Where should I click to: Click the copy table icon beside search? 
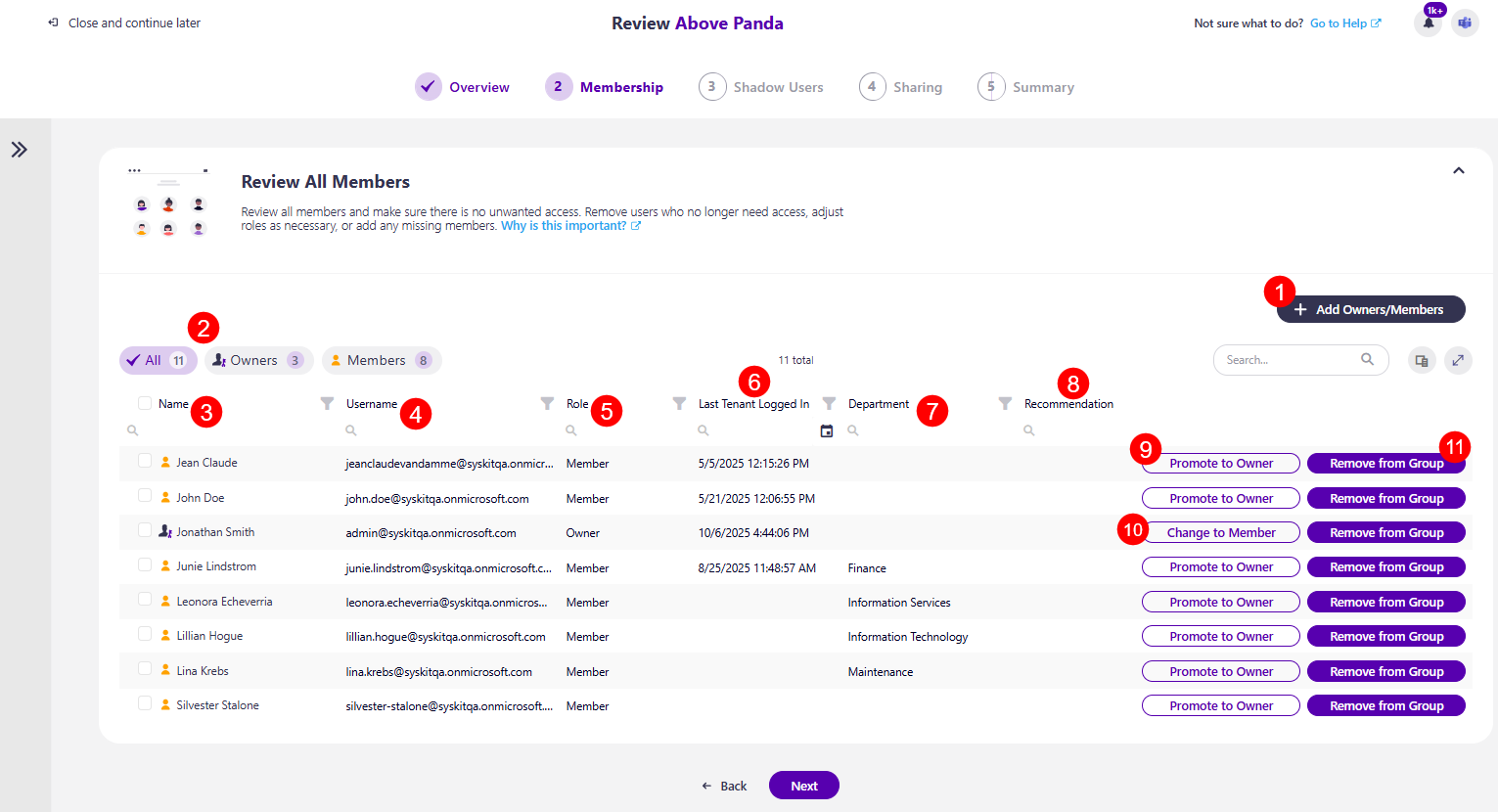click(x=1421, y=359)
